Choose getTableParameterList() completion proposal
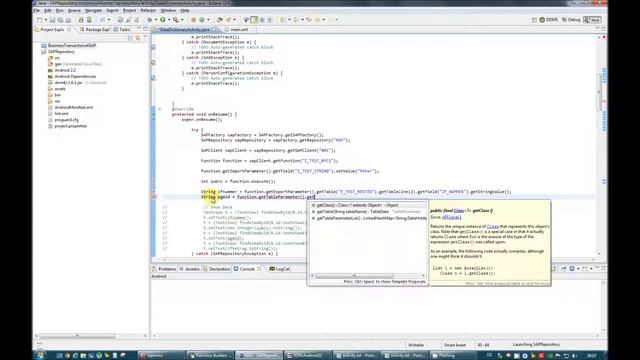640x360 pixels. pyautogui.click(x=368, y=218)
